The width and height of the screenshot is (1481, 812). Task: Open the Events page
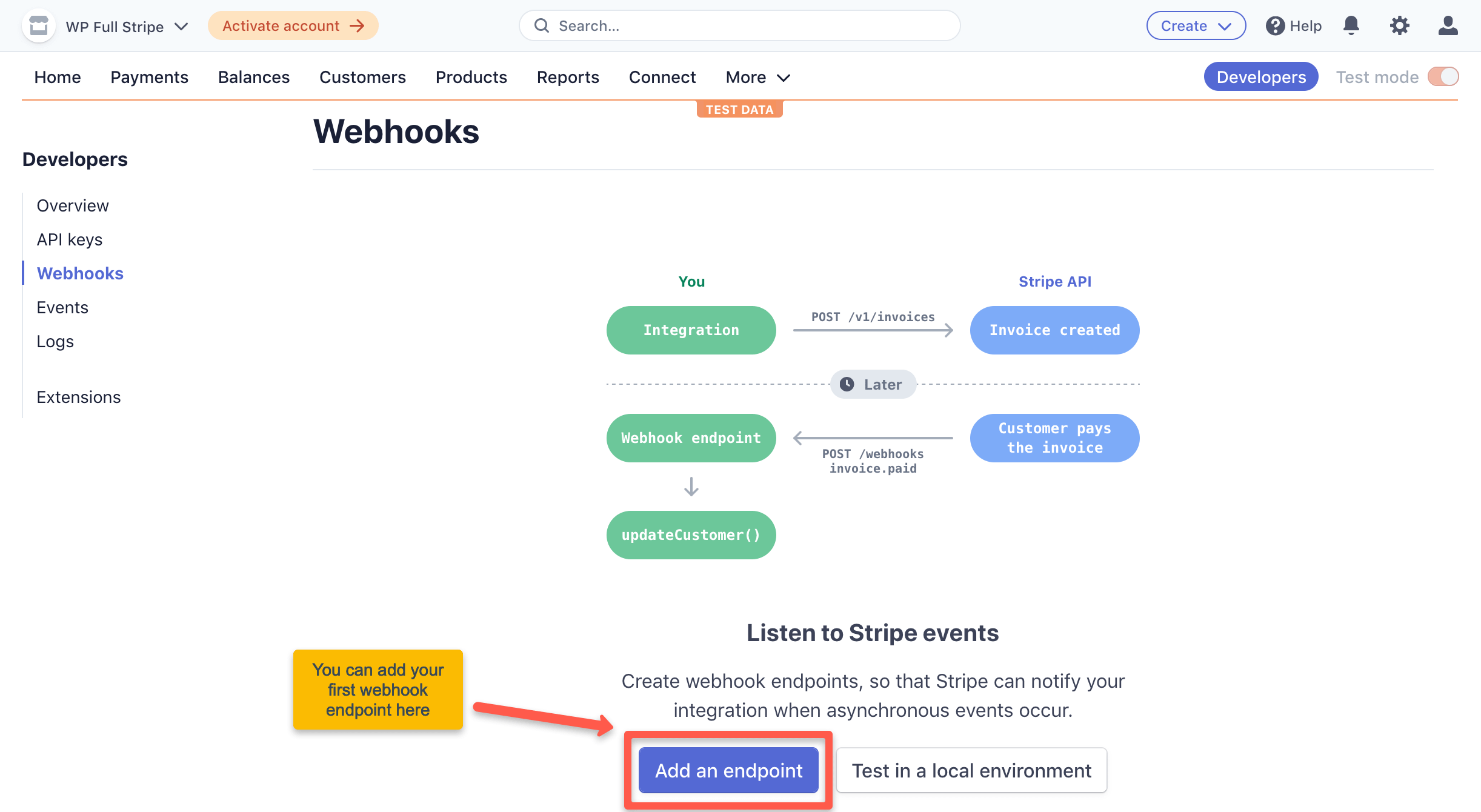(x=62, y=307)
